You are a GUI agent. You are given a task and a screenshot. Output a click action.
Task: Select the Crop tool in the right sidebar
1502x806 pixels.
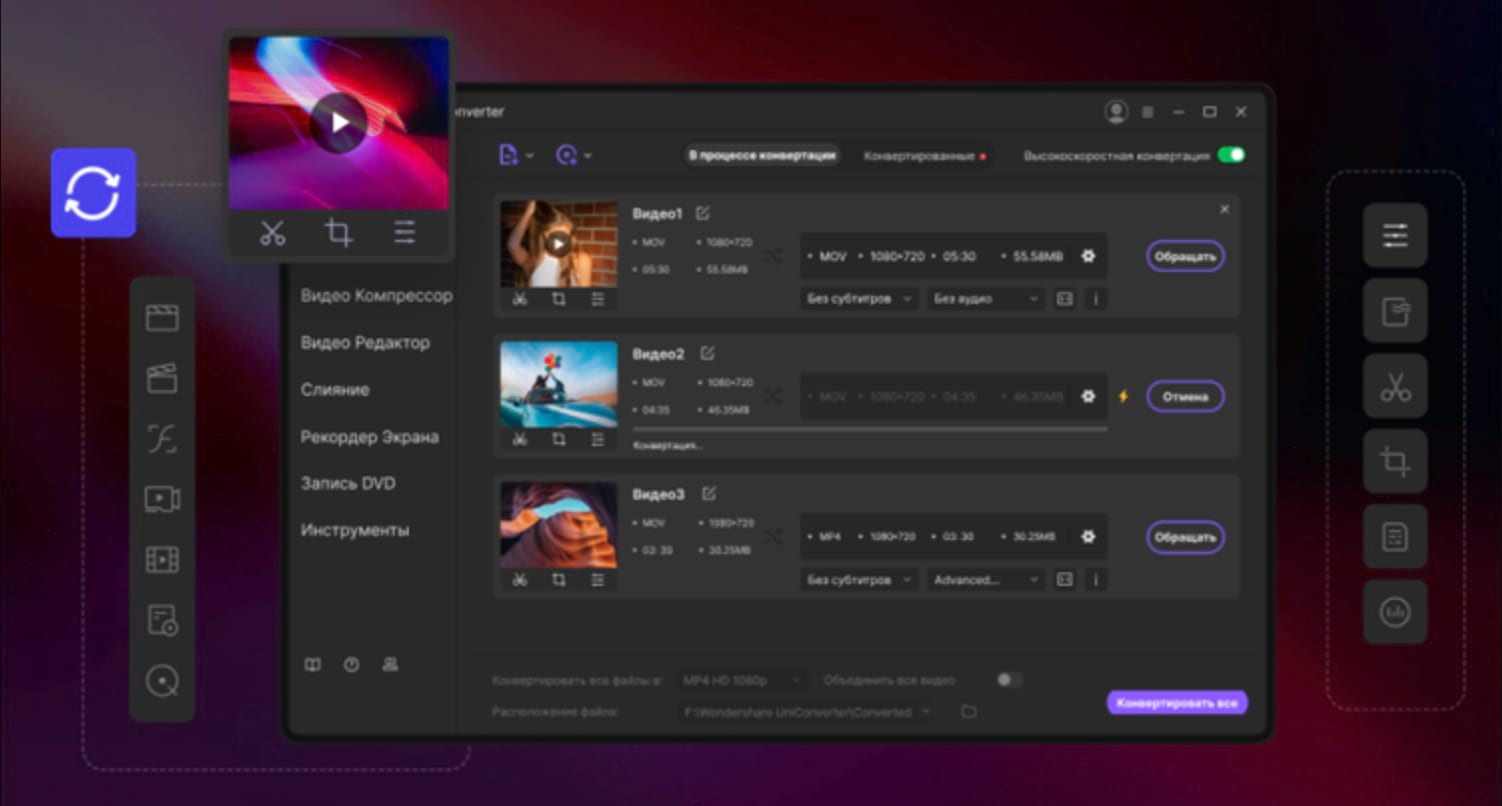1395,461
